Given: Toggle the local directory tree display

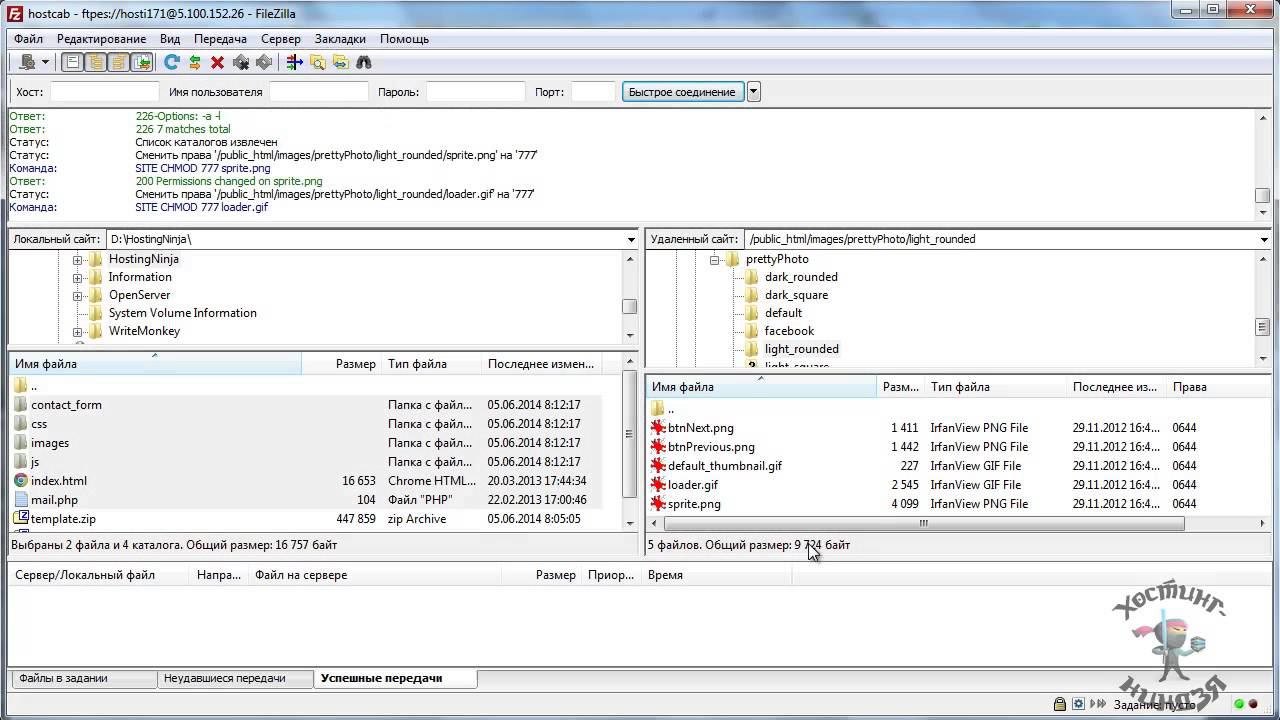Looking at the screenshot, I should pos(96,62).
